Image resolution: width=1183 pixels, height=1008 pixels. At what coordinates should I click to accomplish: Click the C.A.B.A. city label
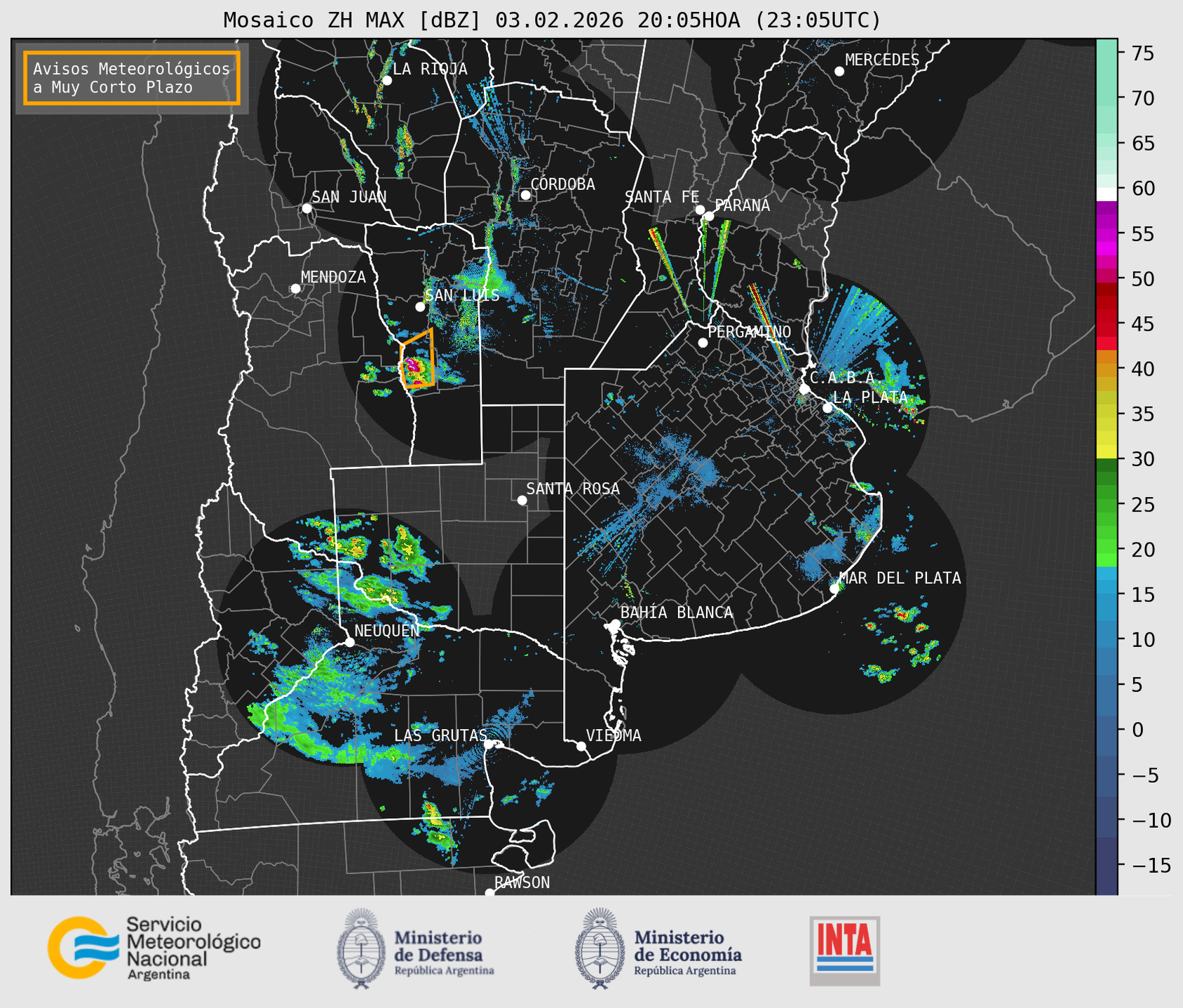pos(841,379)
